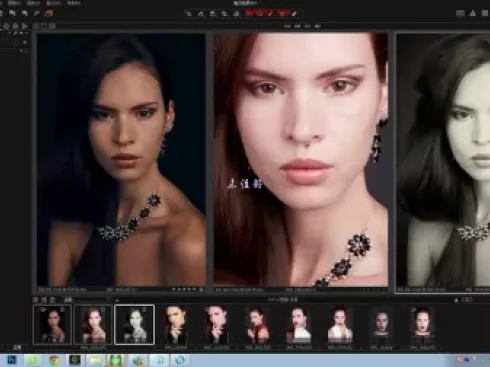Image resolution: width=490 pixels, height=367 pixels.
Task: Expand the arrow icon next to the browser sort field
Action: (117, 300)
